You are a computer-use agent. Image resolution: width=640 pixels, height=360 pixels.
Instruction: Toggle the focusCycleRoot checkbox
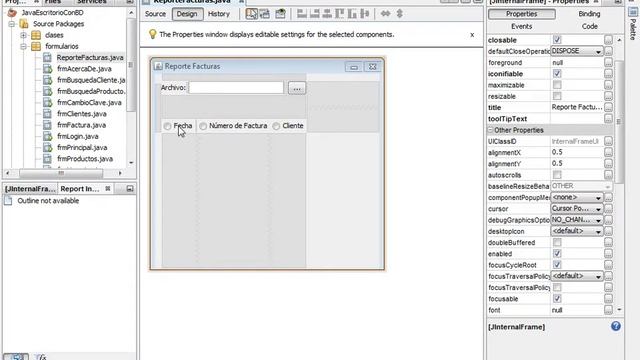[x=557, y=265]
